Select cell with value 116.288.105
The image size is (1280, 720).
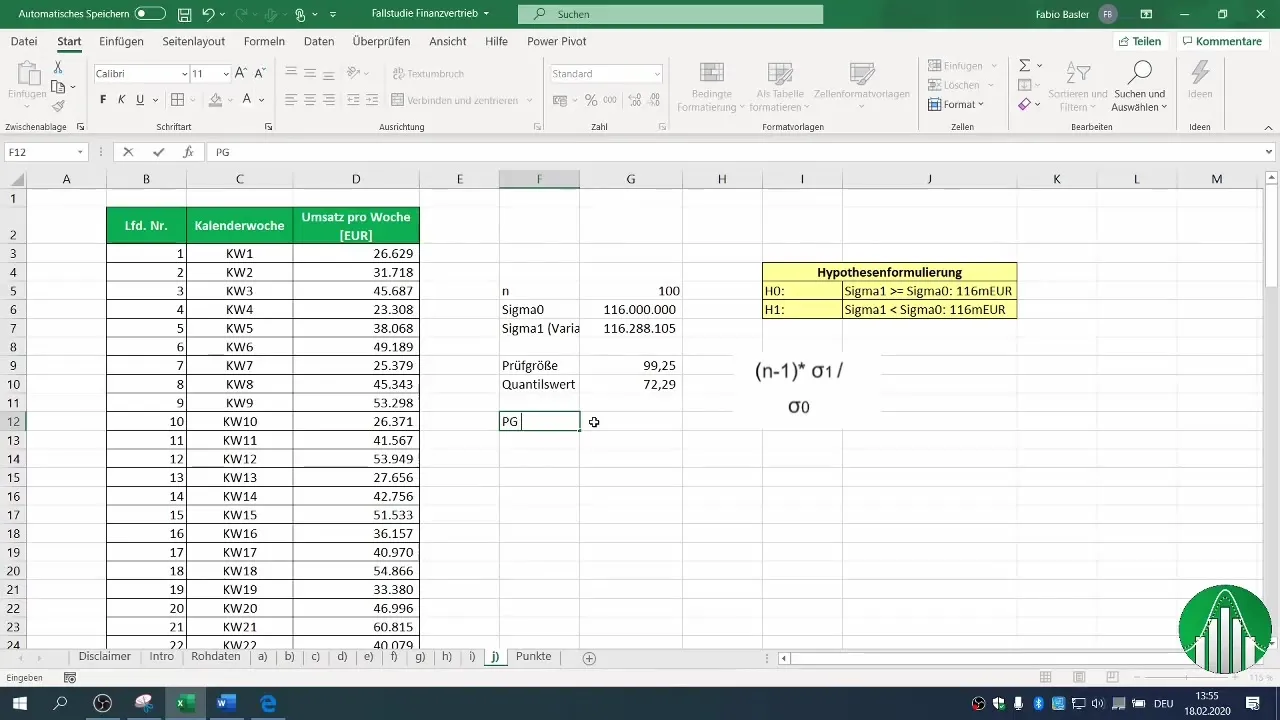point(630,328)
